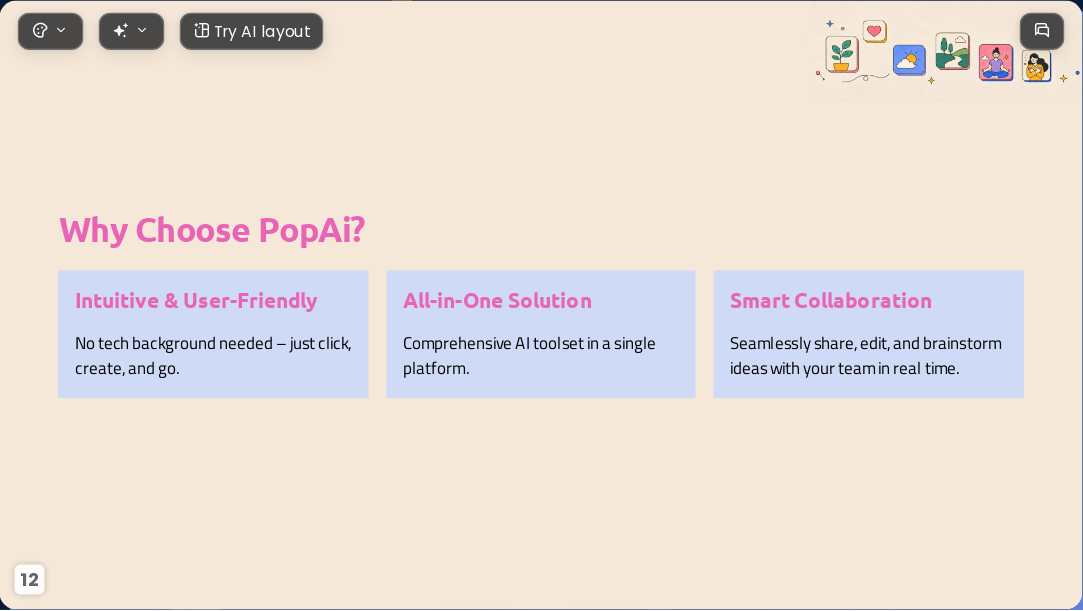Select the Why Choose PopAi? title

212,231
